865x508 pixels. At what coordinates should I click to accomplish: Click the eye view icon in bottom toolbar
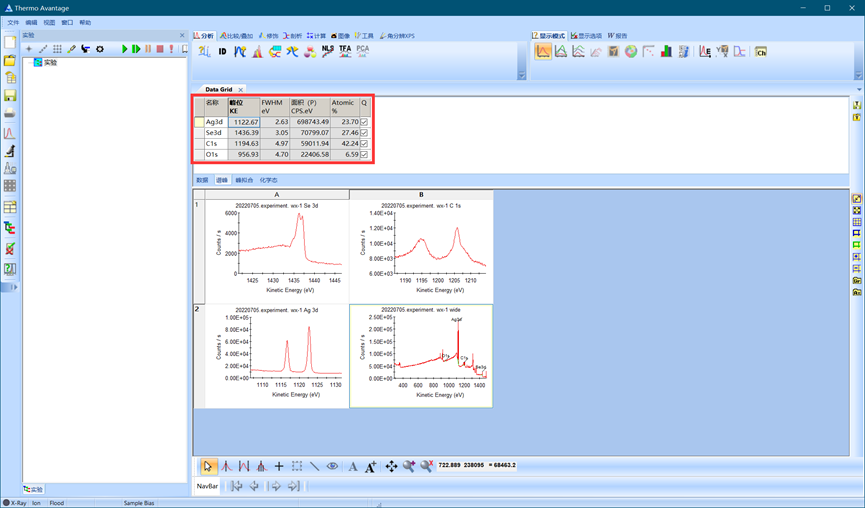[x=332, y=466]
